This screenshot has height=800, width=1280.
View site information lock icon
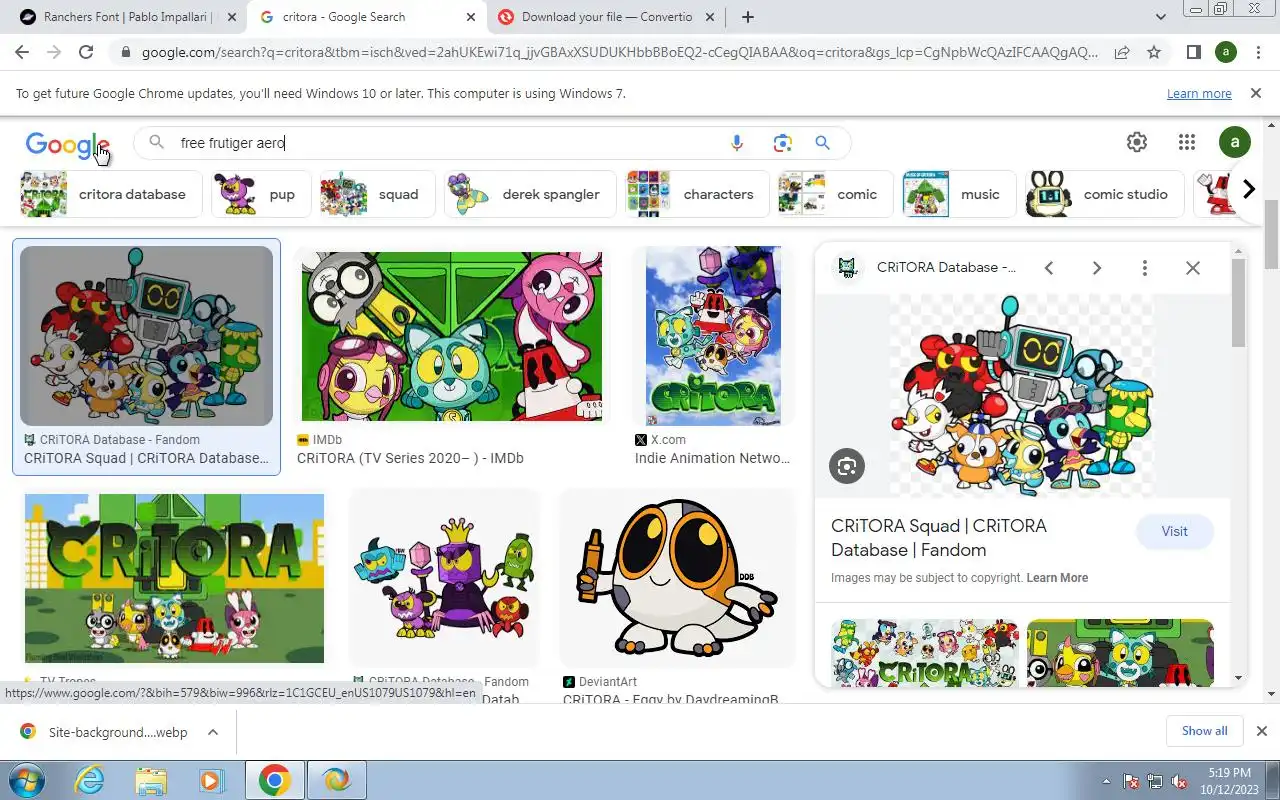click(x=125, y=52)
